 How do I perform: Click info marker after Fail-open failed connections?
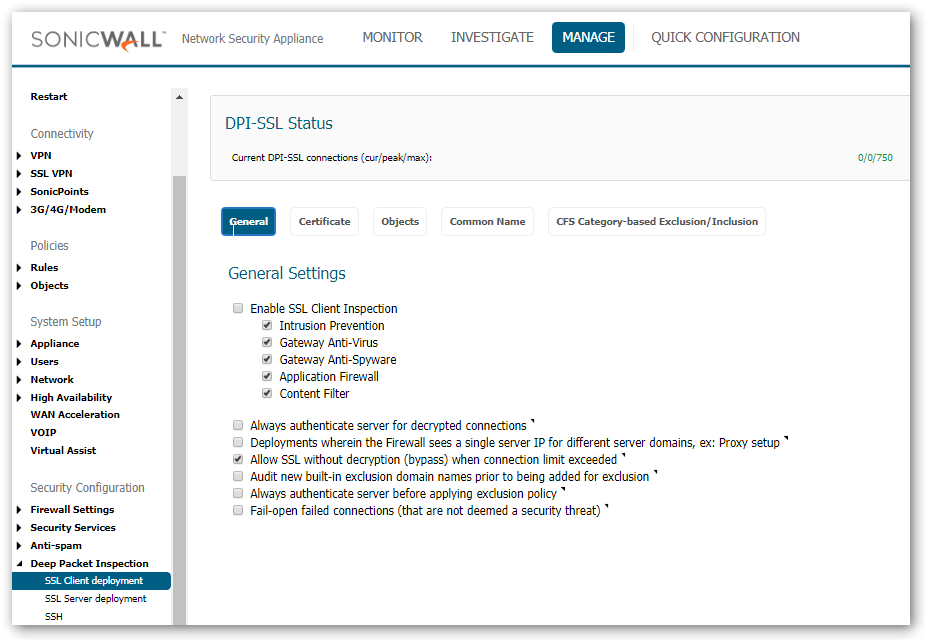coord(607,507)
